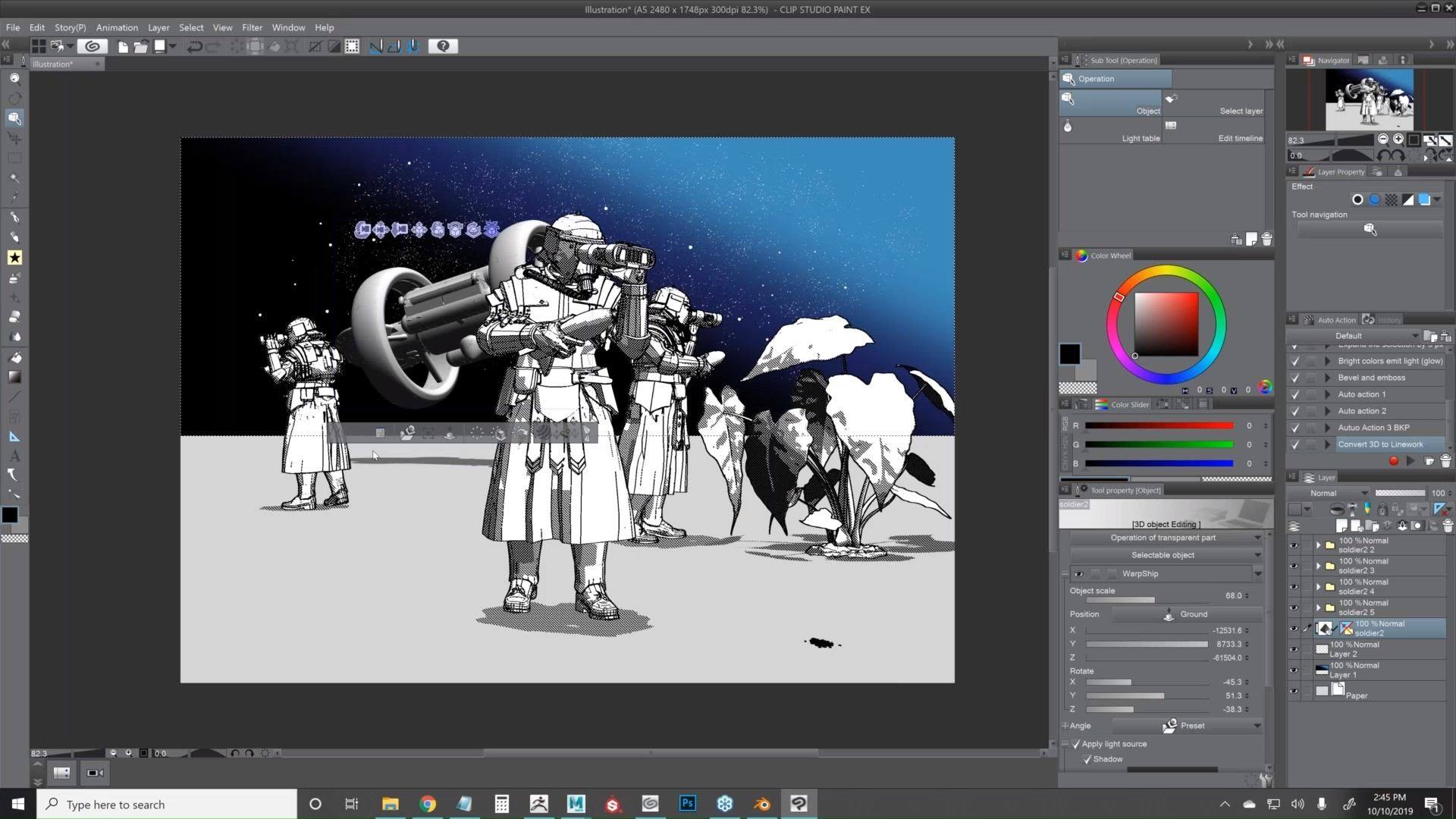The width and height of the screenshot is (1456, 819).
Task: Open Operation of transparent part dropdown
Action: (1166, 538)
